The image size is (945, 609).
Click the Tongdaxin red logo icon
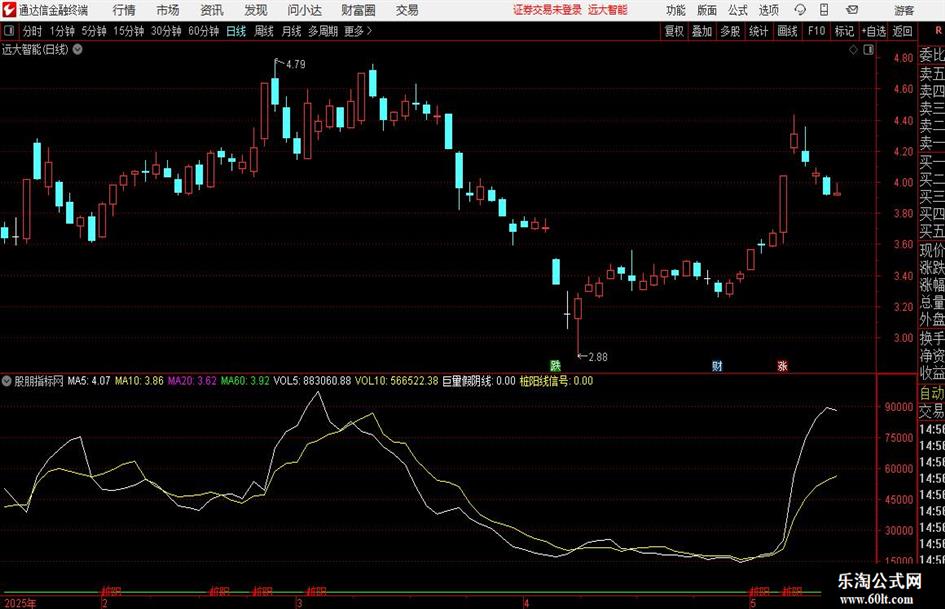[x=8, y=10]
